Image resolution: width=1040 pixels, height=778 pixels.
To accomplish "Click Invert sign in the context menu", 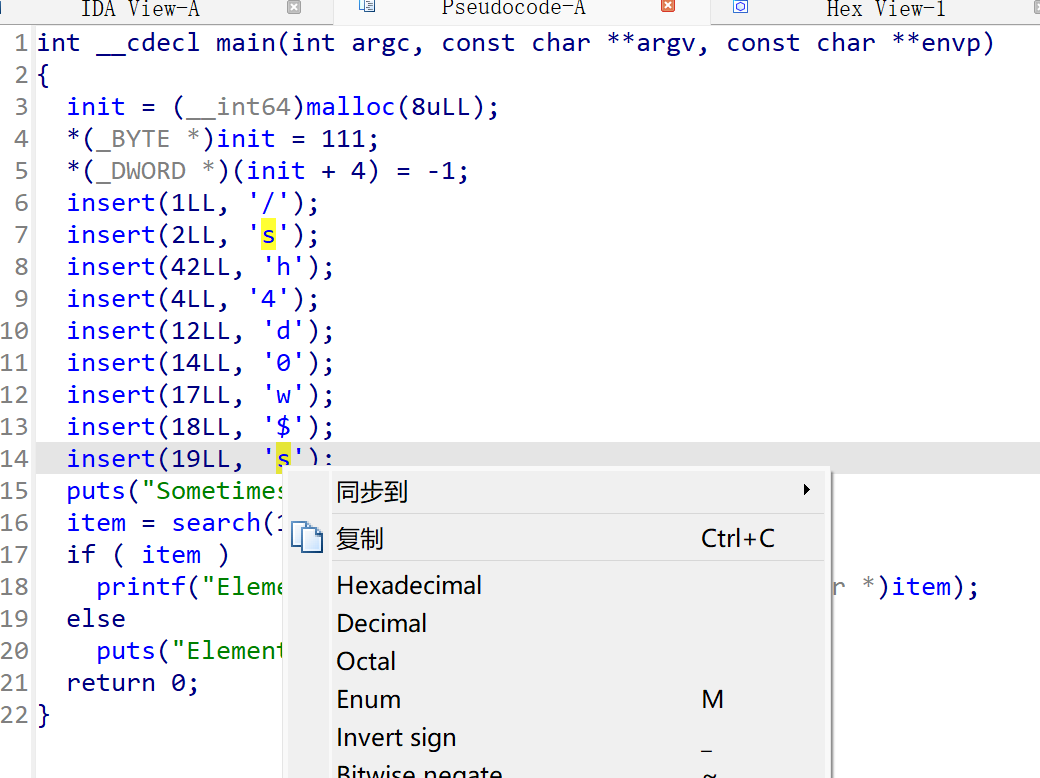I will click(x=396, y=737).
